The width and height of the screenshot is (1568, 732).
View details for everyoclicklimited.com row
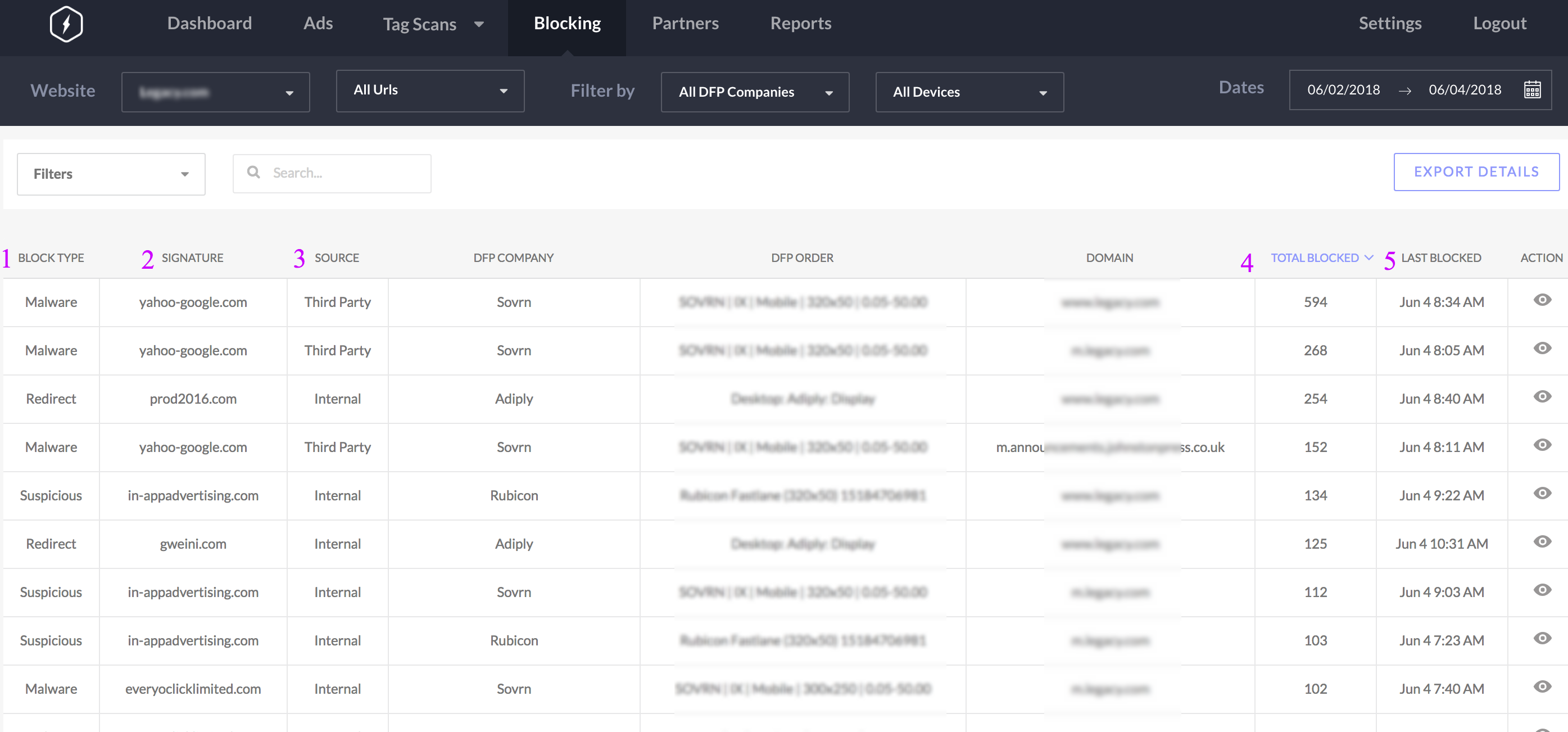(1542, 686)
